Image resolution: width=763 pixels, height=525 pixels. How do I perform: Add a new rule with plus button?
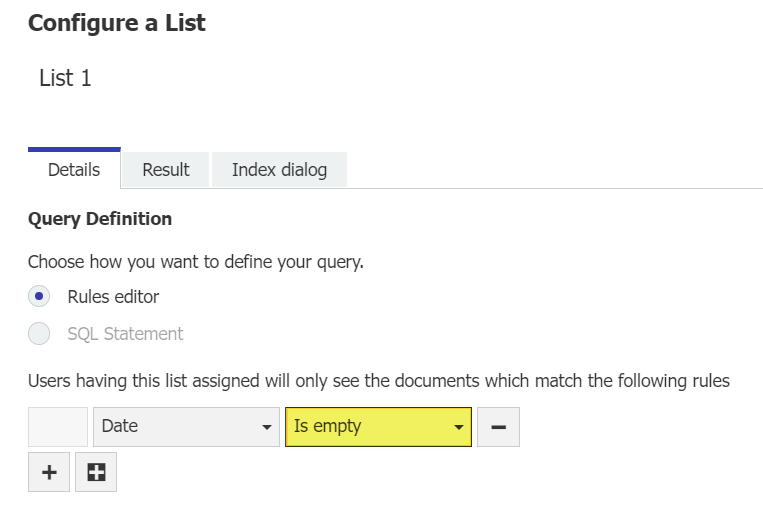coord(49,472)
